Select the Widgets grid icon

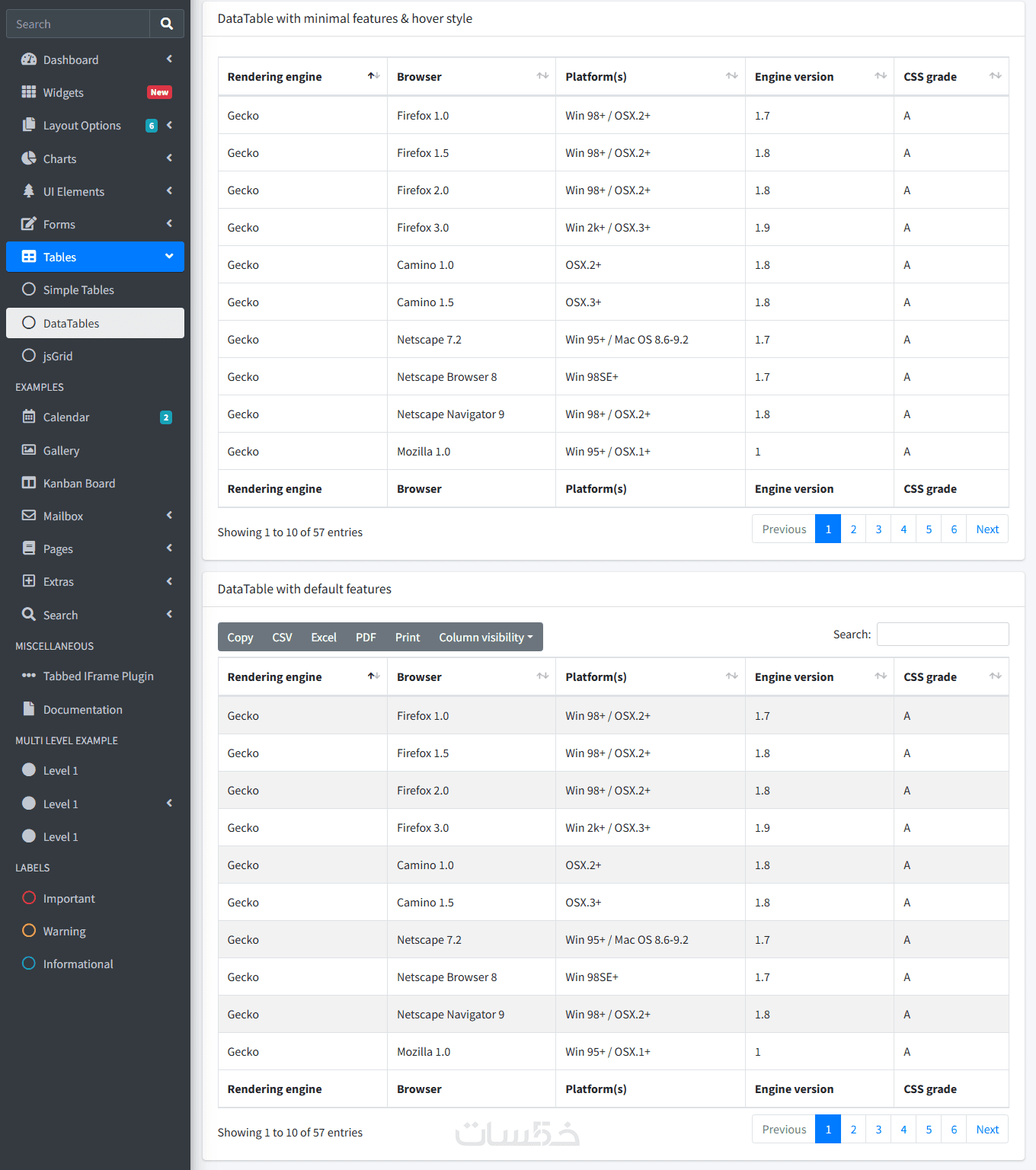29,92
